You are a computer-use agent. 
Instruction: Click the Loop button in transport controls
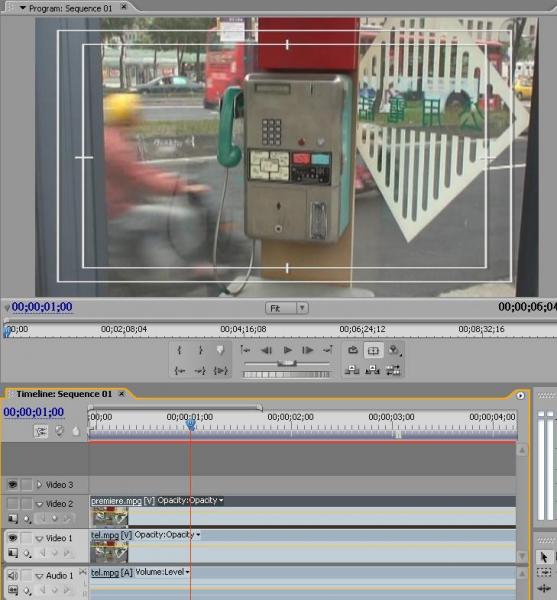click(x=352, y=350)
